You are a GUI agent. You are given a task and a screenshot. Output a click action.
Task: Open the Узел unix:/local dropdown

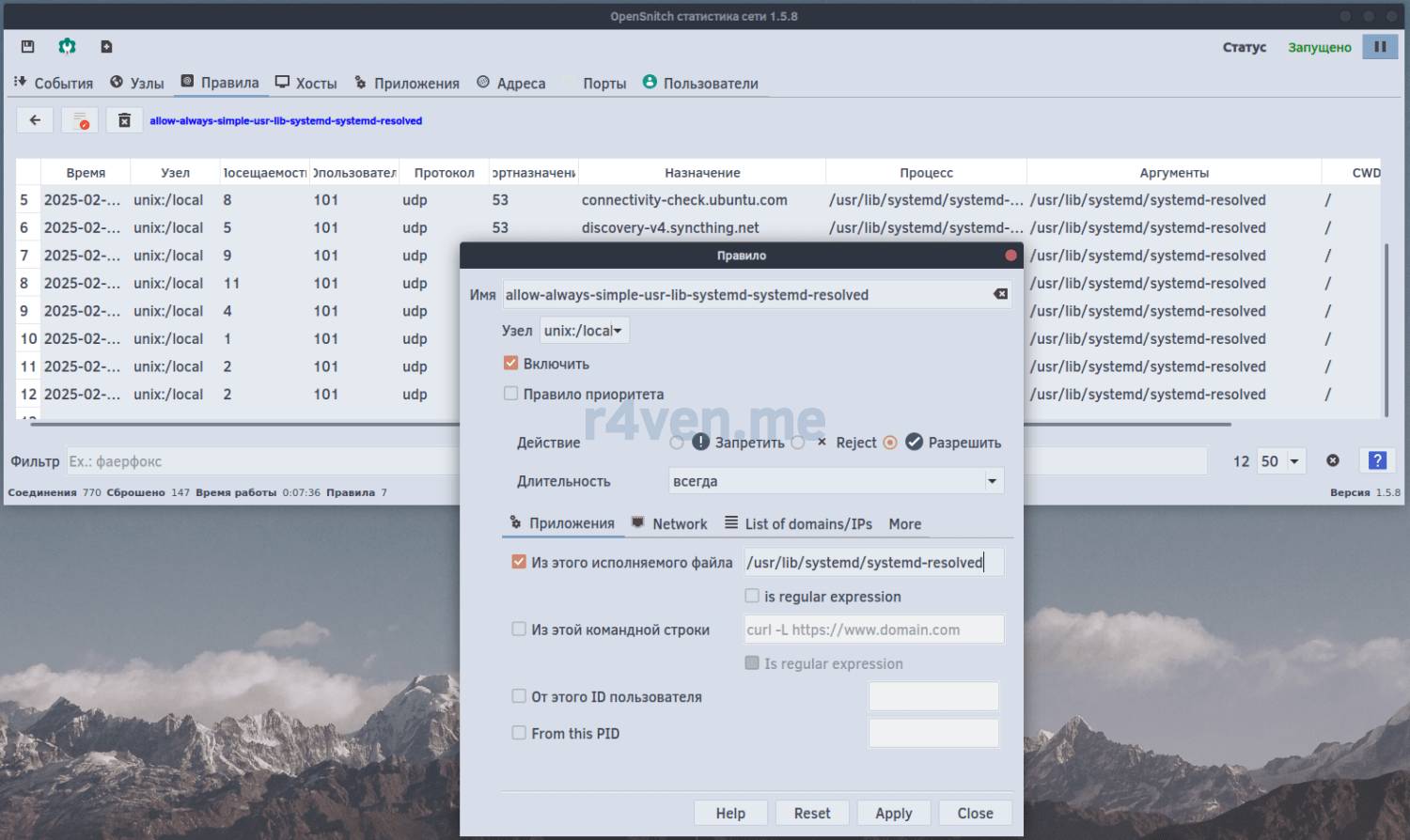584,331
